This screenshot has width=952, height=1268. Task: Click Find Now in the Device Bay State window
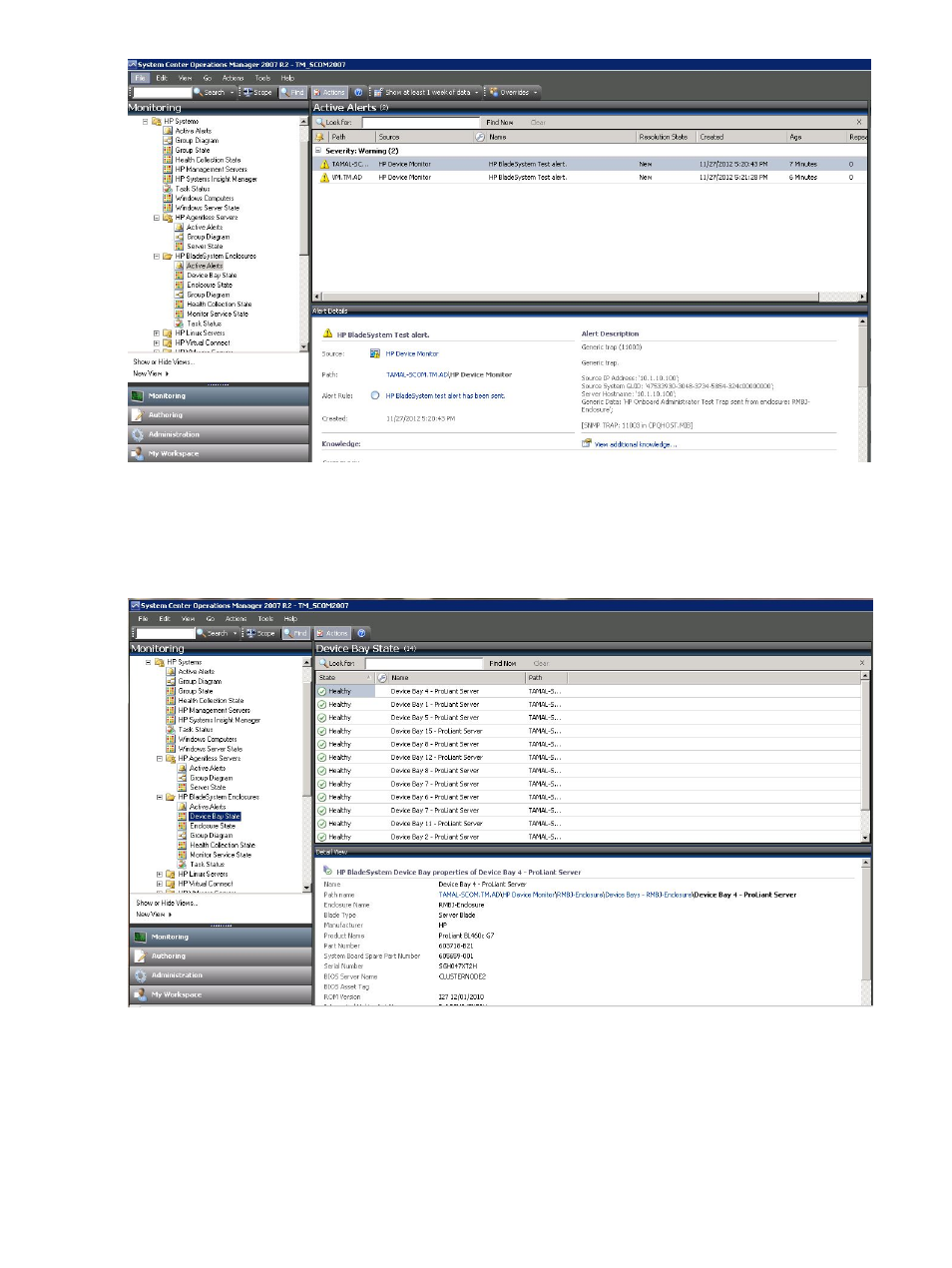503,664
